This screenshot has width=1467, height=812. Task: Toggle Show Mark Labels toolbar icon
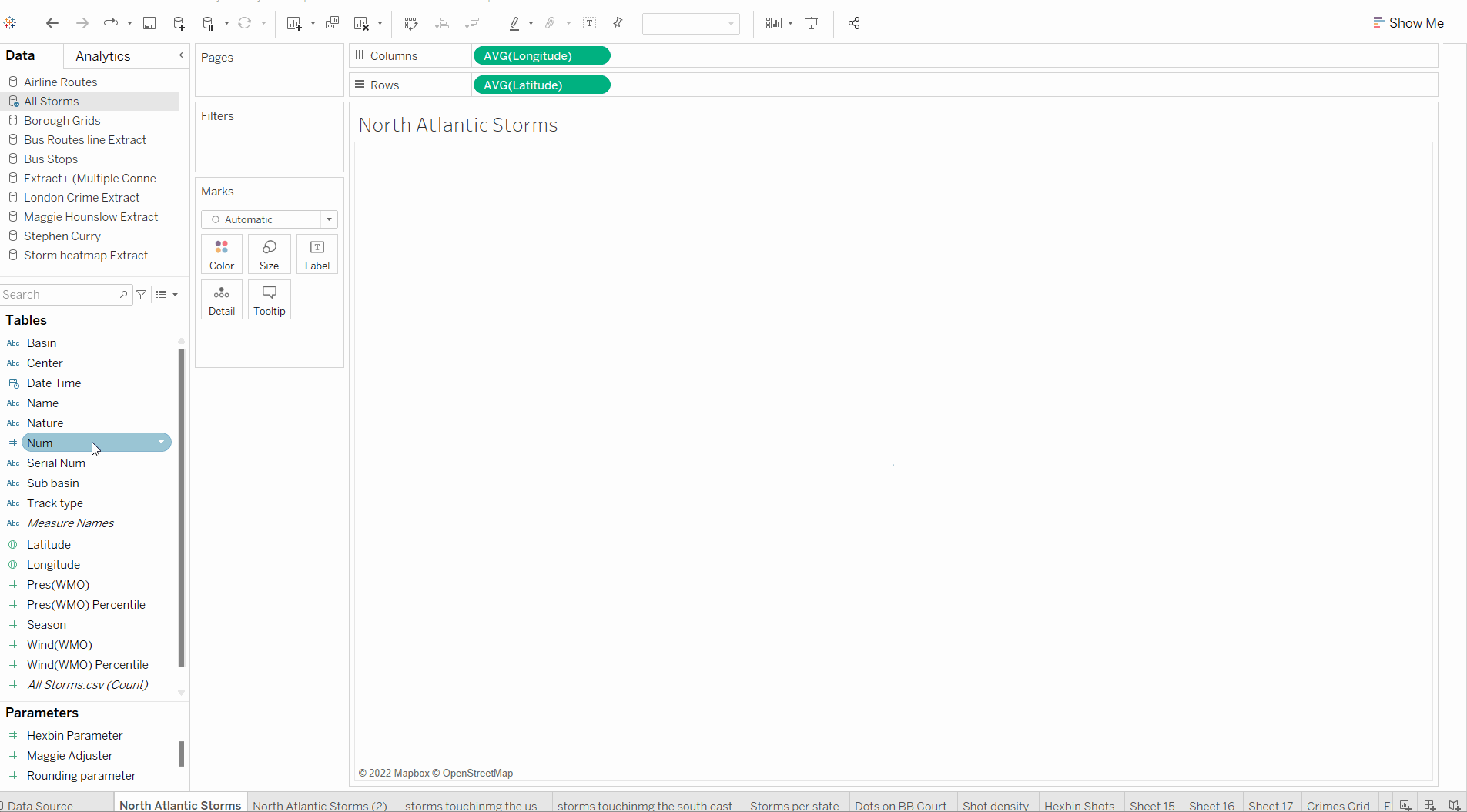click(x=590, y=23)
